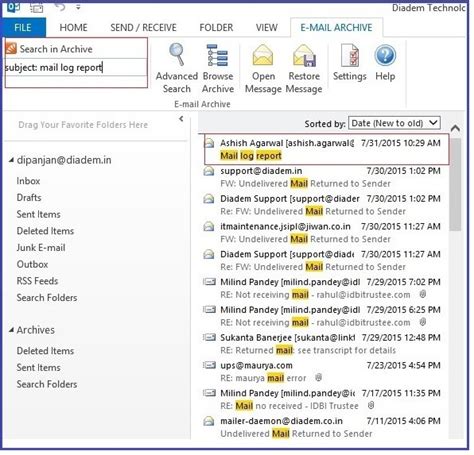Click envelope icon of support@diadem.in message

point(209,171)
